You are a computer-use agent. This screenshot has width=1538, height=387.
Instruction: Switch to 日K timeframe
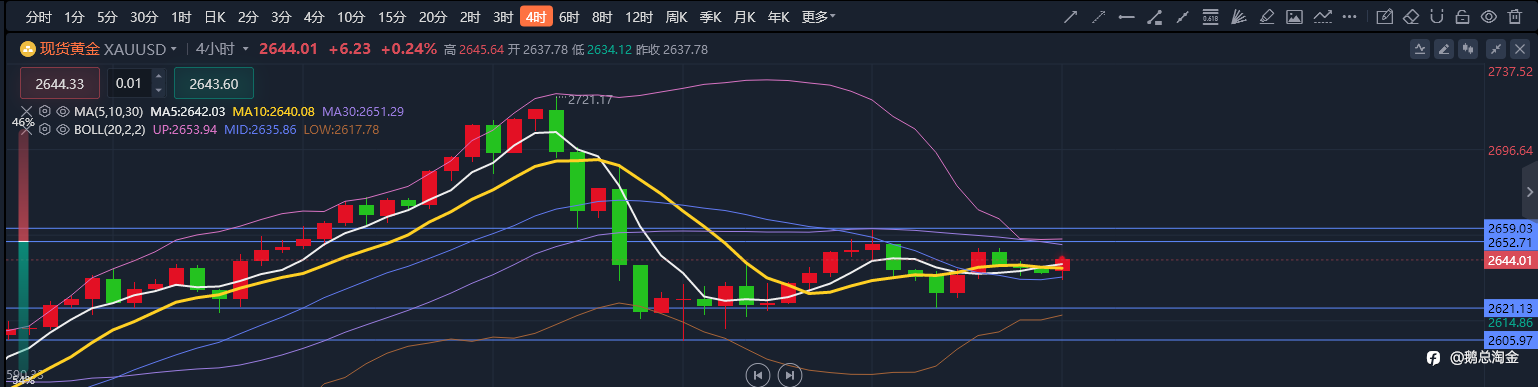coord(214,17)
